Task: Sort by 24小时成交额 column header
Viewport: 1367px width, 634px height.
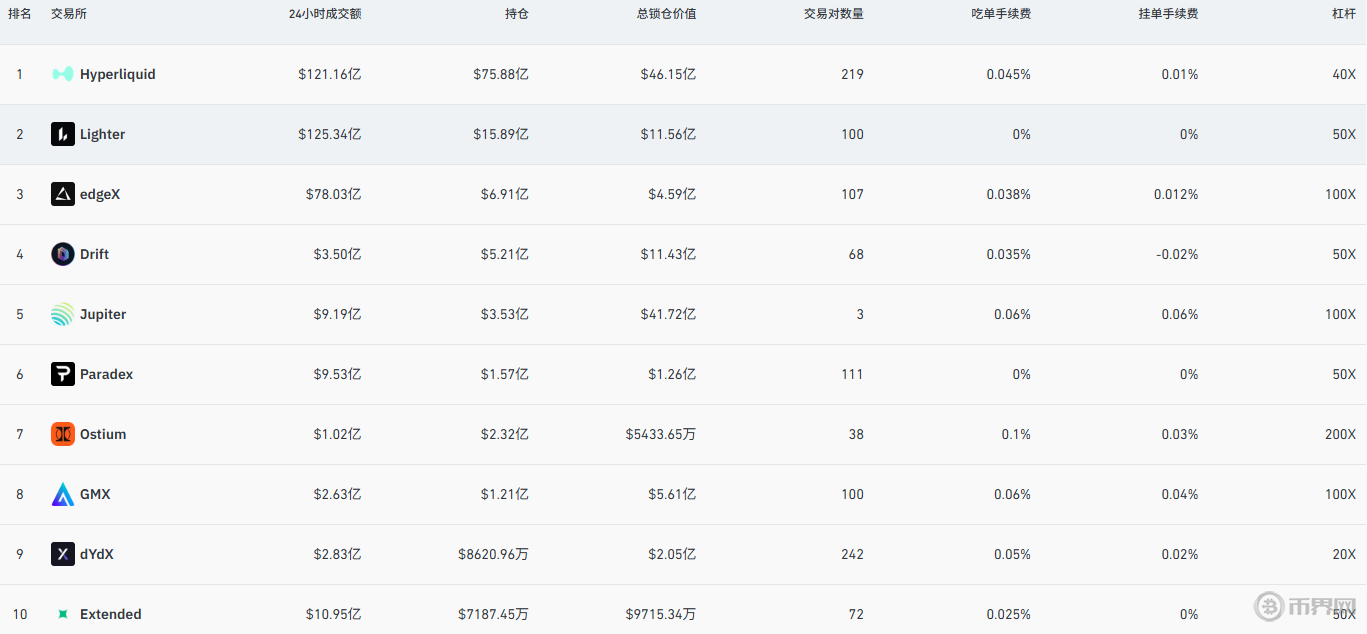Action: 324,14
